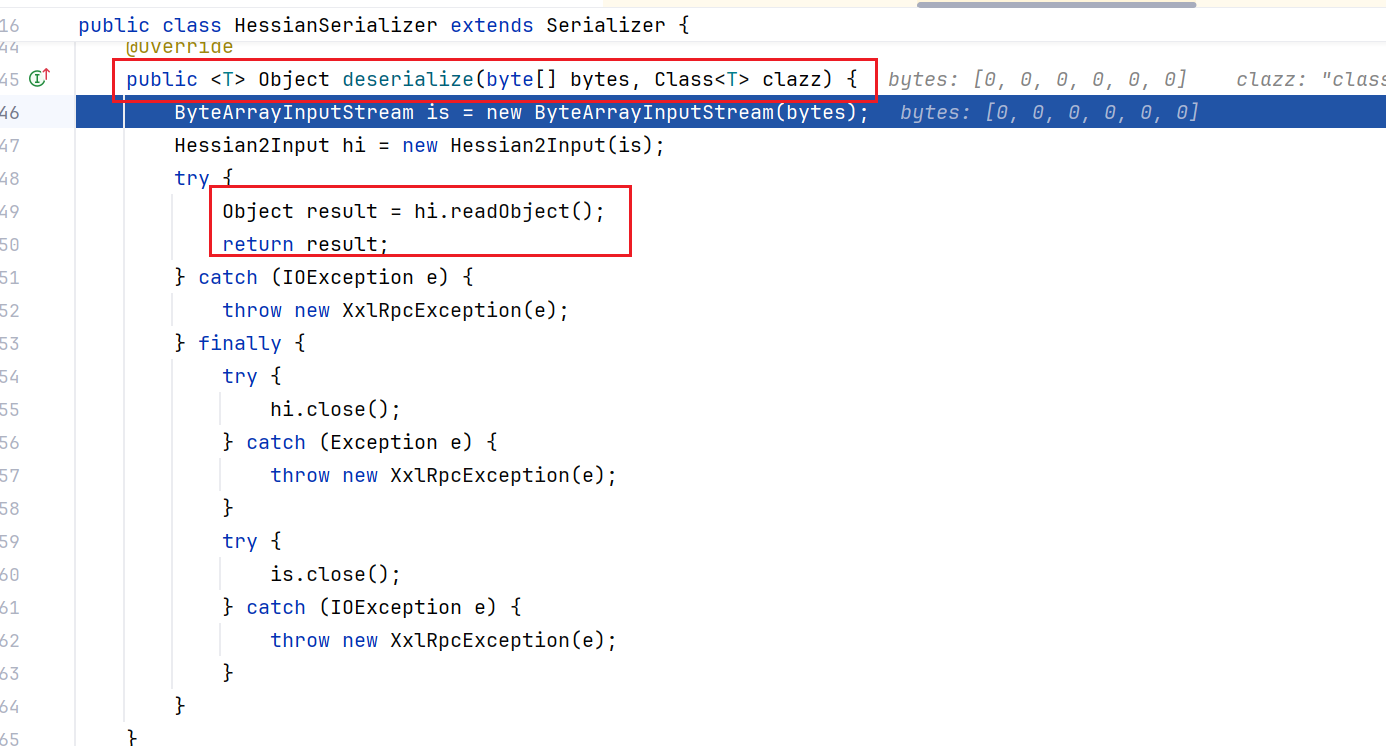Click the ByteArrayInputStream type on highlighted line
This screenshot has height=746, width=1386.
pos(294,112)
